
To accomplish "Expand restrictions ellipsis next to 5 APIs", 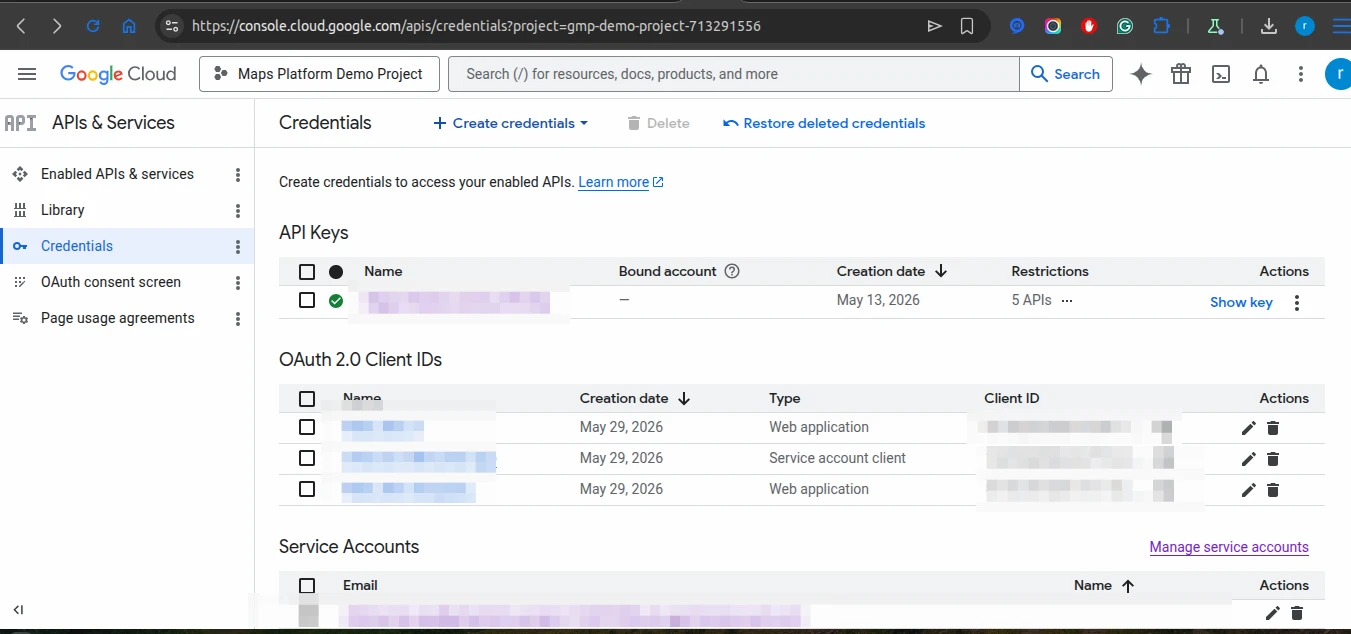I will click(1067, 300).
